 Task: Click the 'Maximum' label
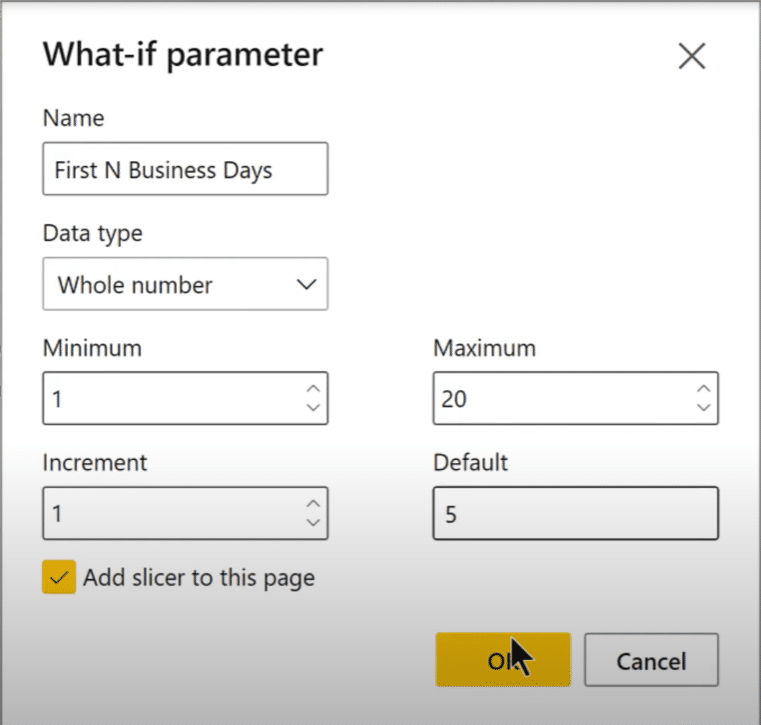pyautogui.click(x=484, y=348)
